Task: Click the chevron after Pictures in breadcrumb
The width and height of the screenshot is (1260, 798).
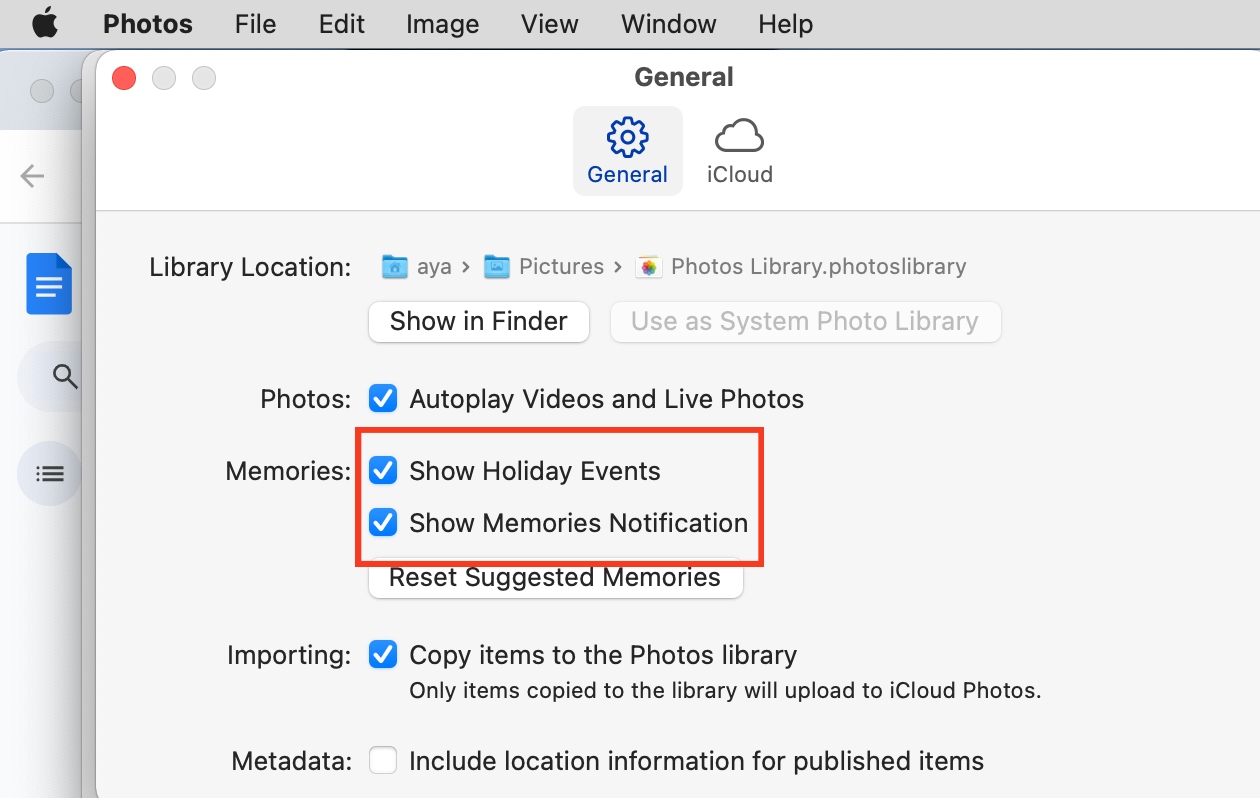Action: 617,266
